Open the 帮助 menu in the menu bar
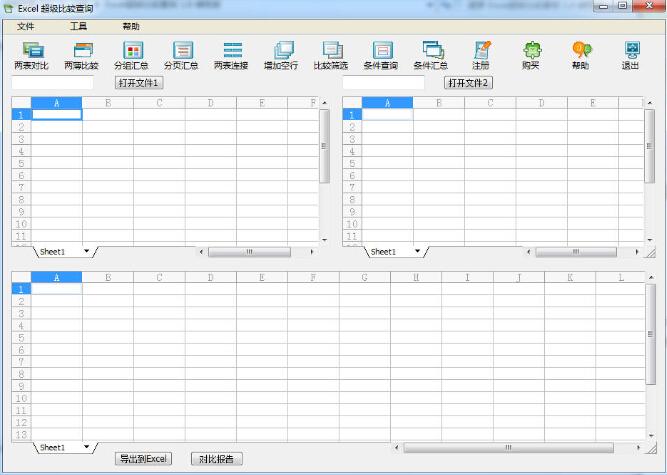This screenshot has height=475, width=667. 131,26
